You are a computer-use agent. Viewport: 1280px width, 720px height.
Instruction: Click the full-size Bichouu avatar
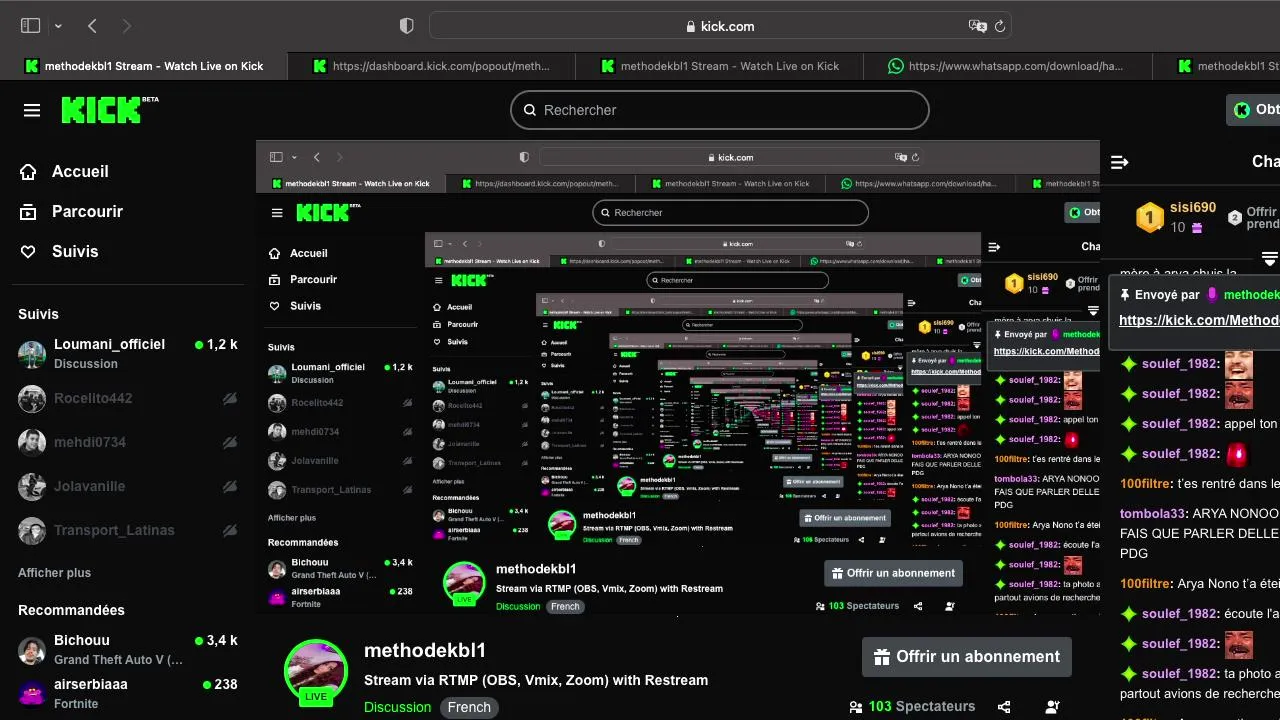tap(32, 651)
